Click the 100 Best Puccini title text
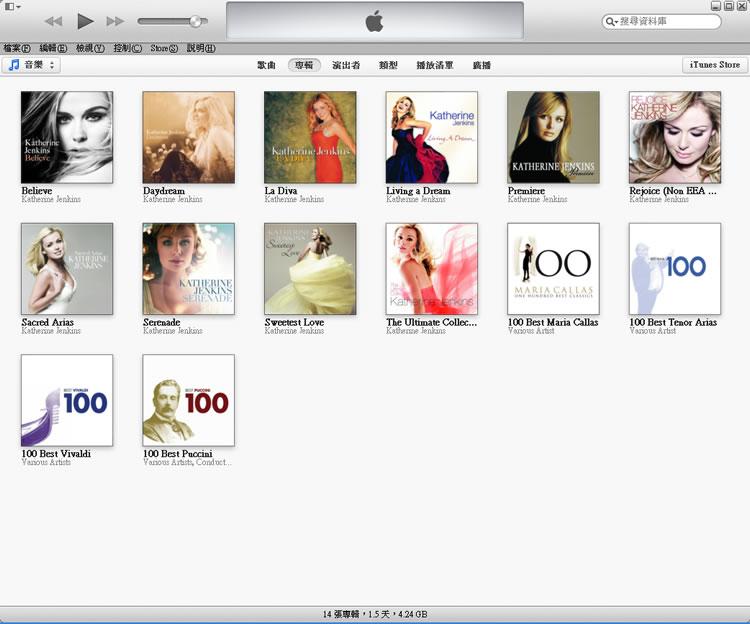The width and height of the screenshot is (750, 624). 177,453
